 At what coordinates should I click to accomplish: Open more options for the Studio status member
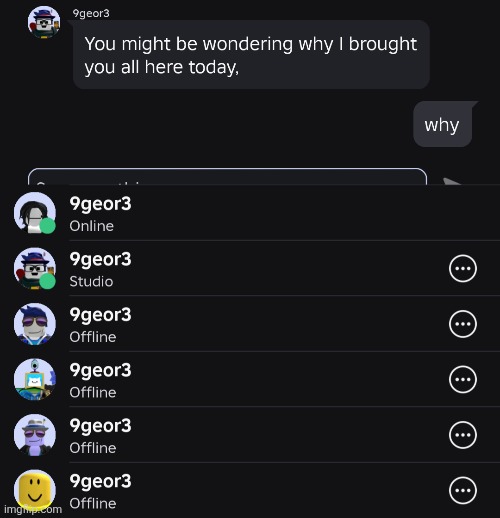tap(463, 268)
